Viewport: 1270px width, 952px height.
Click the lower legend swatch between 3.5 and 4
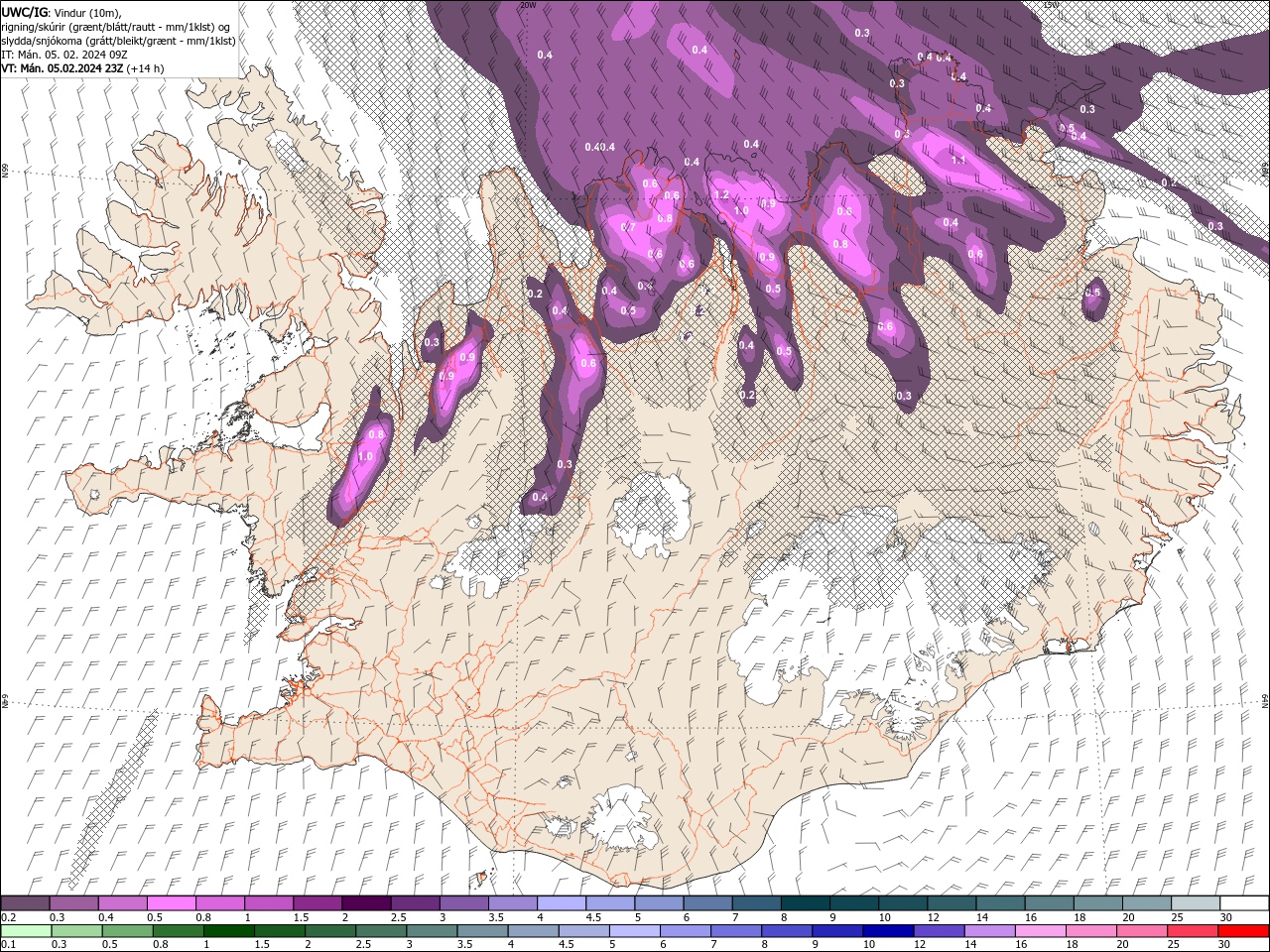[481, 931]
